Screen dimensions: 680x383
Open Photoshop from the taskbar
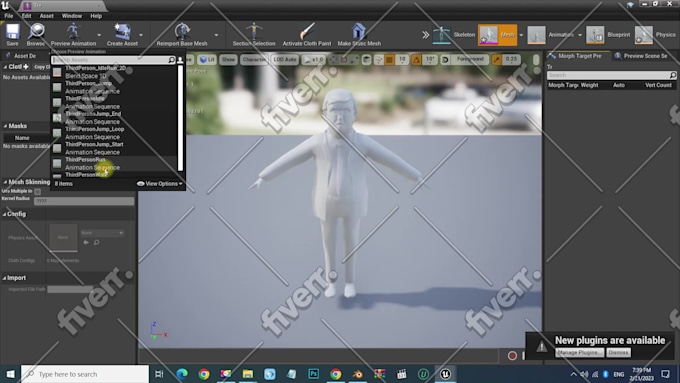[313, 373]
